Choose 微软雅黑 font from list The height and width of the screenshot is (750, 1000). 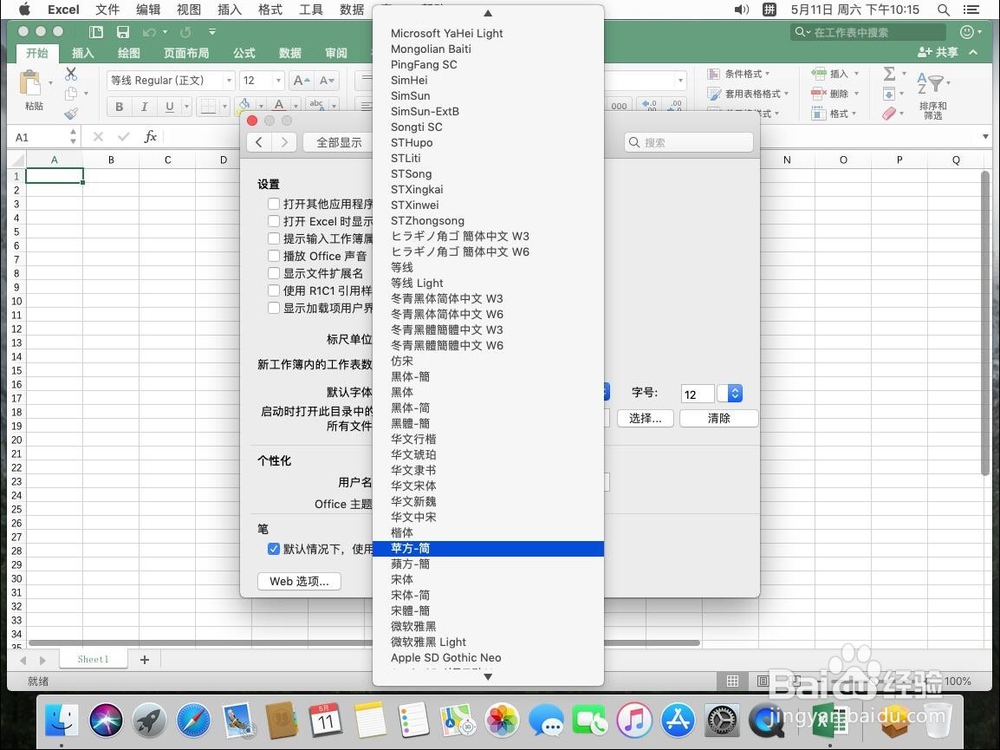(x=488, y=626)
